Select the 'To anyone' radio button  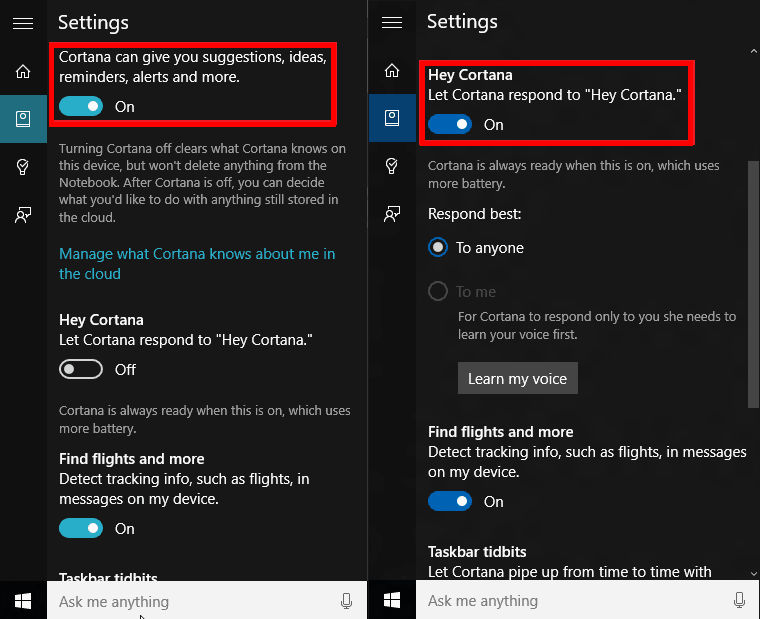tap(438, 248)
